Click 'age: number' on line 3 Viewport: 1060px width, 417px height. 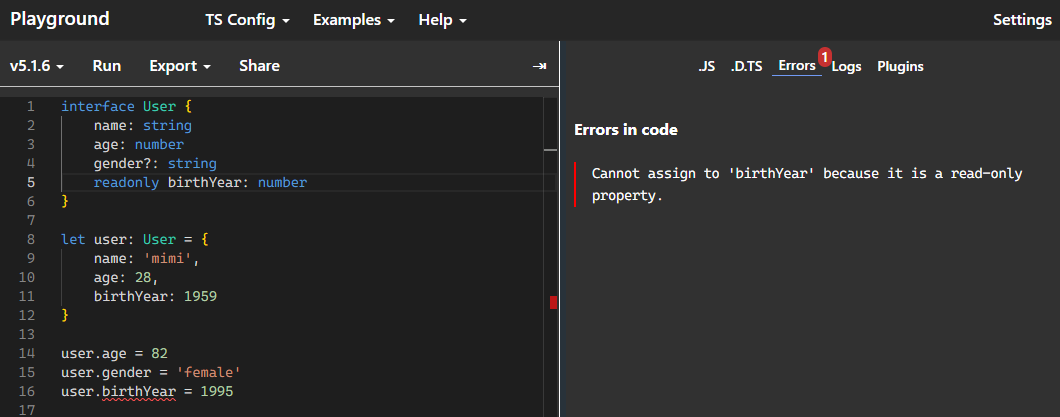[139, 145]
